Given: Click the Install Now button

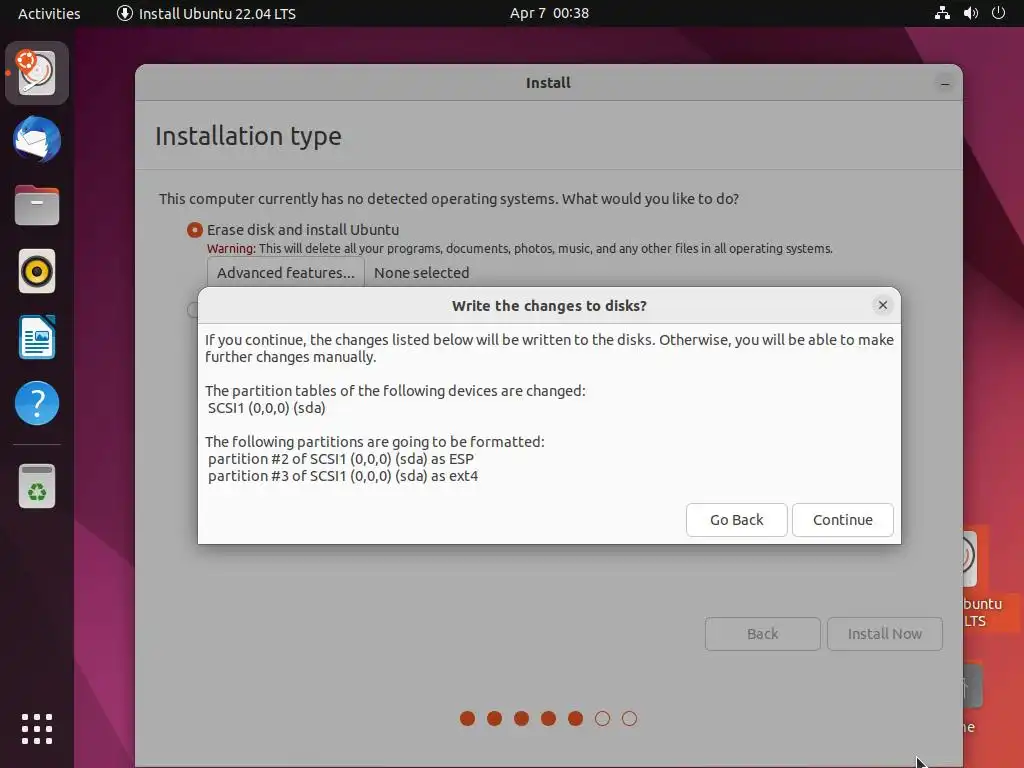Looking at the screenshot, I should [884, 633].
